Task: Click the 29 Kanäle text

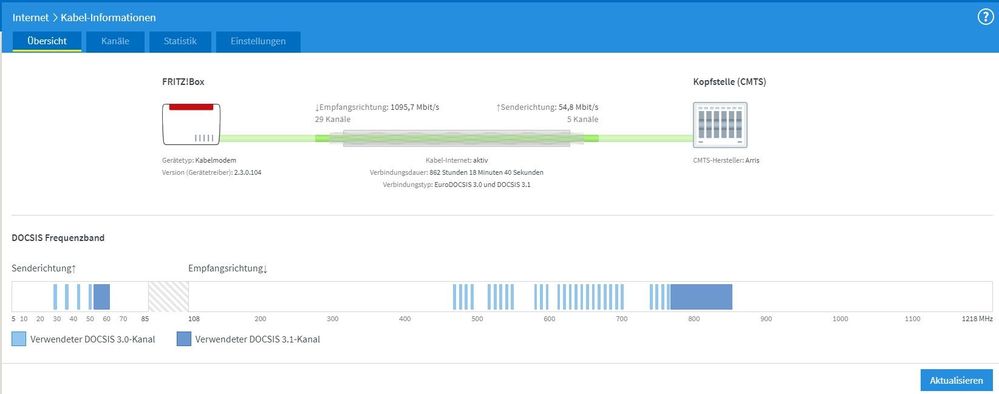Action: [x=332, y=119]
